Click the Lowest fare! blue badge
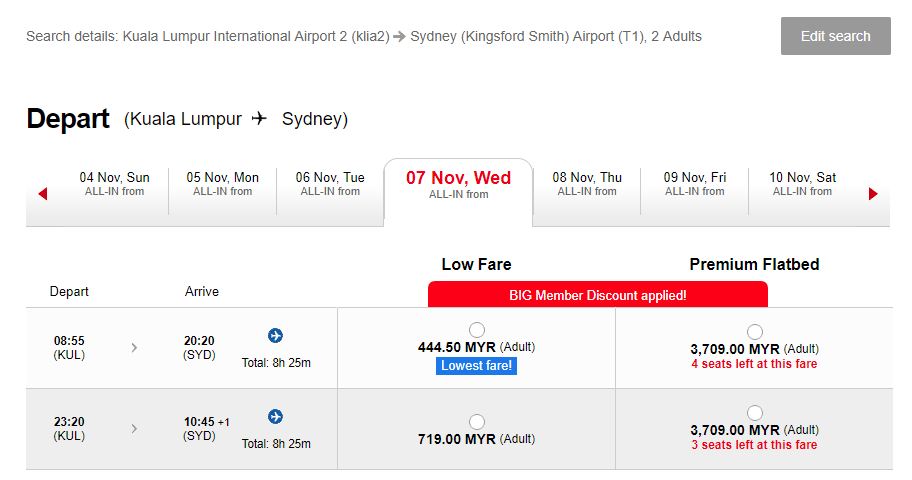Image resolution: width=912 pixels, height=480 pixels. pos(477,366)
